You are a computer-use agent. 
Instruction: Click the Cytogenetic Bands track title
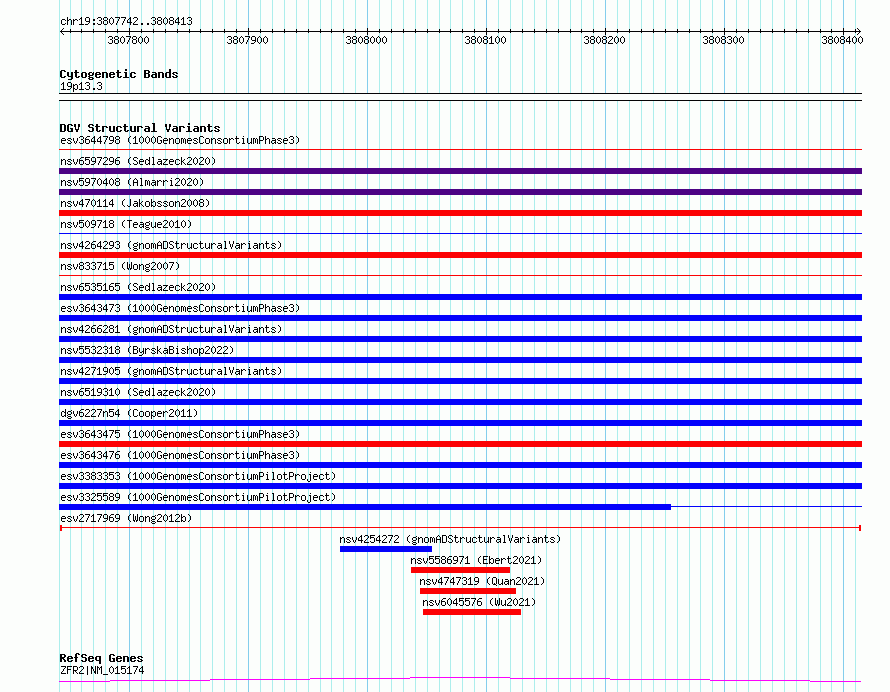(119, 74)
